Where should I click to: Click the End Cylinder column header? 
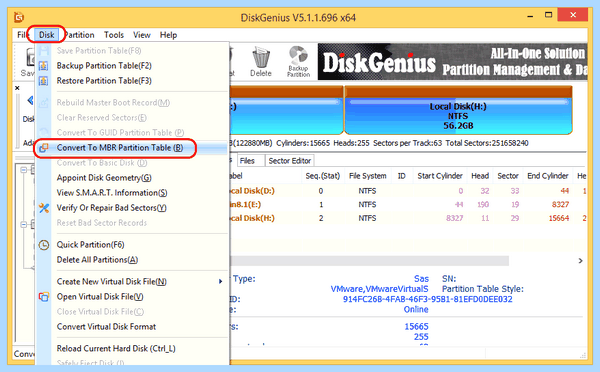click(x=548, y=176)
